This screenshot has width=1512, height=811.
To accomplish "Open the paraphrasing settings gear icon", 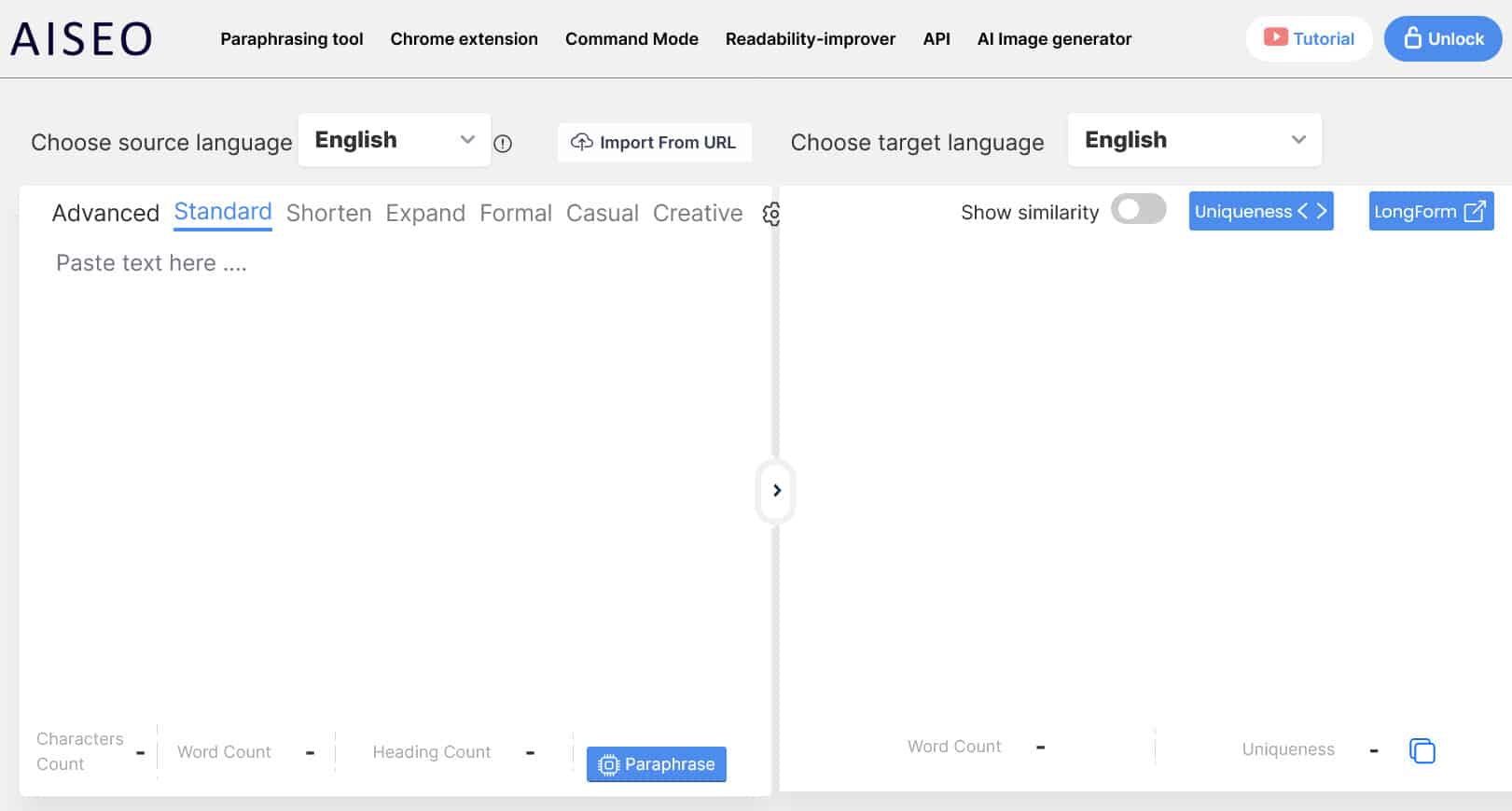I will coord(771,214).
